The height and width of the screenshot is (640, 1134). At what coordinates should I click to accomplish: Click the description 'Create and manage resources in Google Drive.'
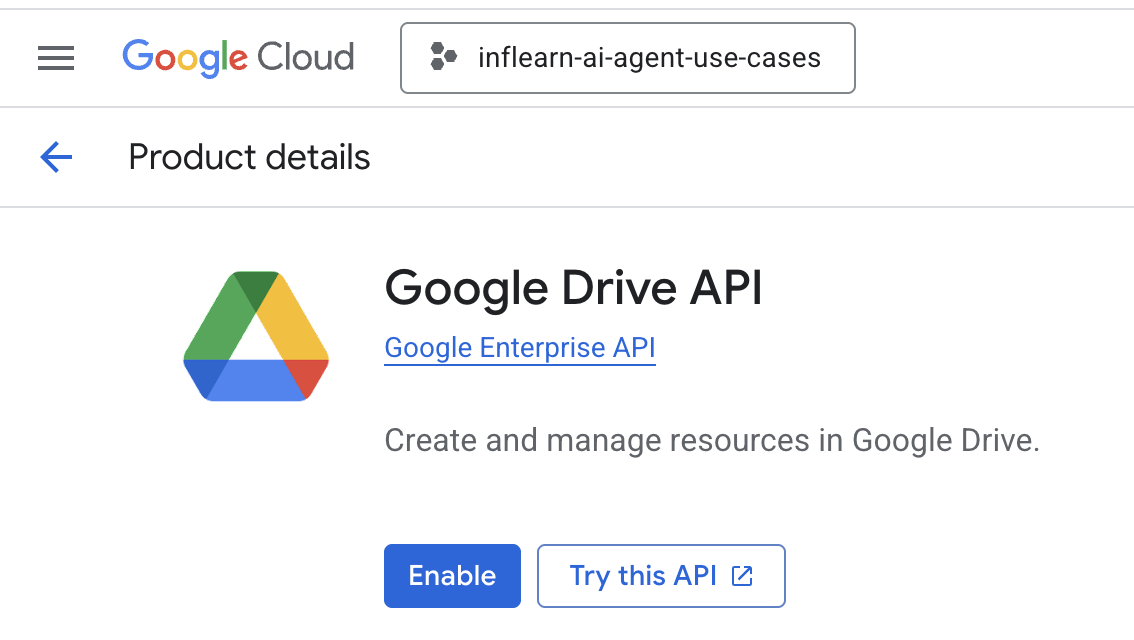[x=712, y=440]
